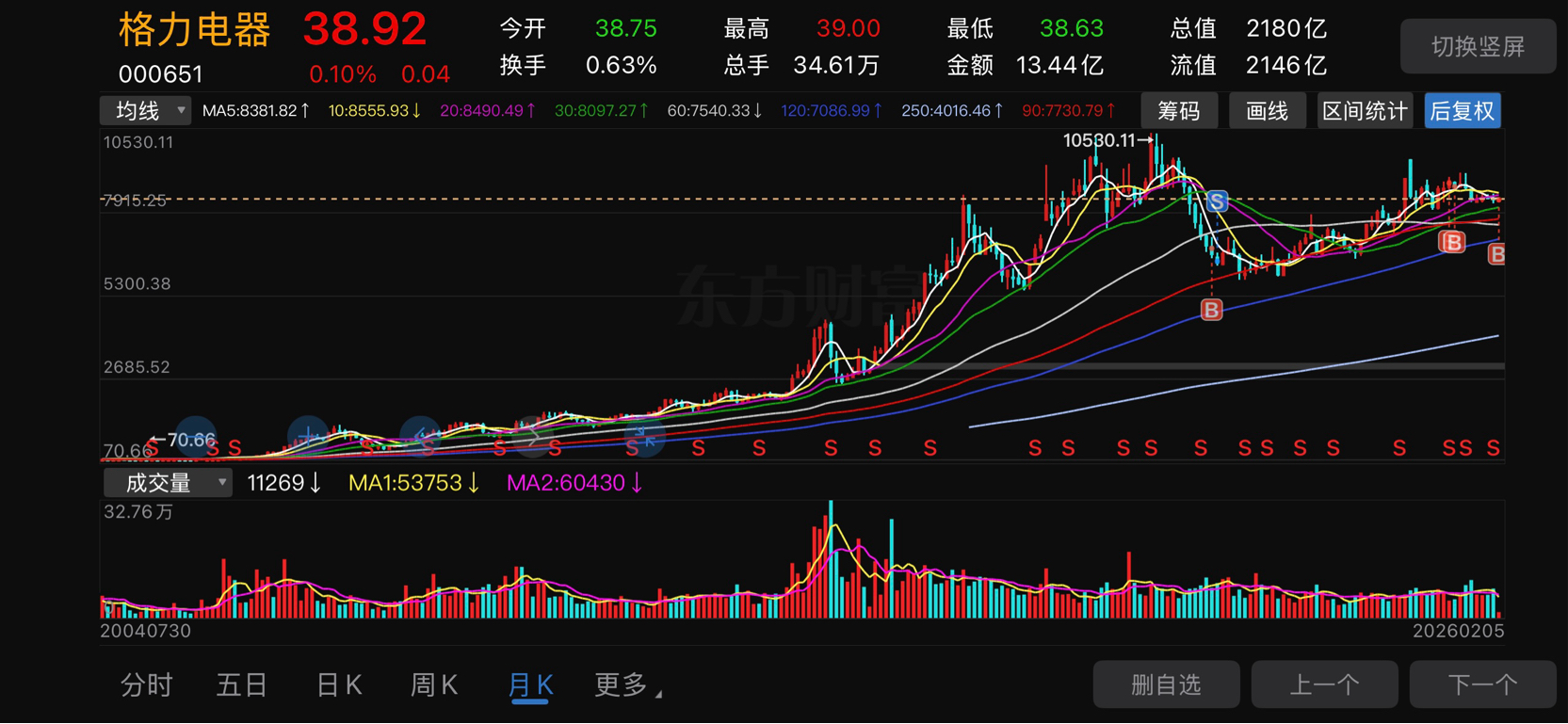Click the 总值 value 2180亿
The image size is (1568, 724).
click(1286, 29)
